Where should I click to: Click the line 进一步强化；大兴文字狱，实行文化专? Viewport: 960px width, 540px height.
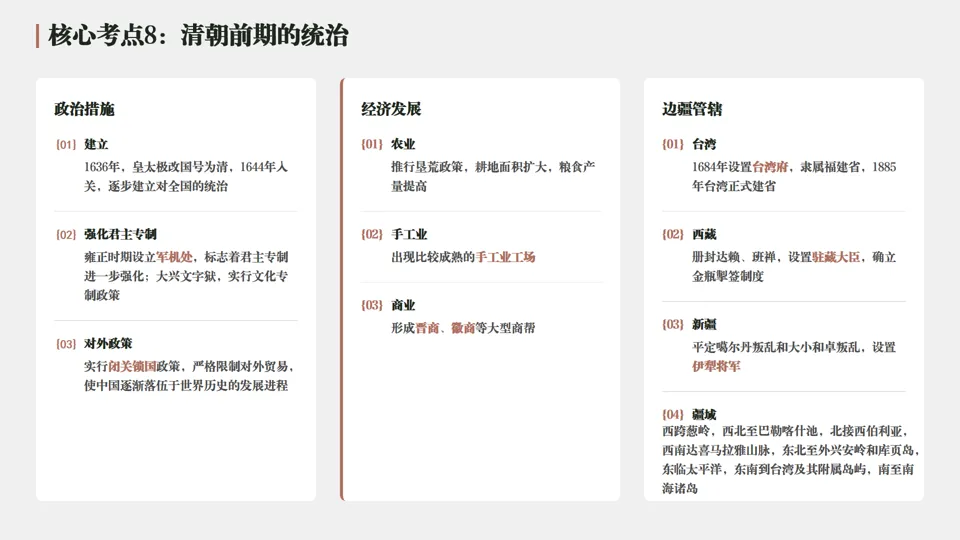pyautogui.click(x=186, y=276)
